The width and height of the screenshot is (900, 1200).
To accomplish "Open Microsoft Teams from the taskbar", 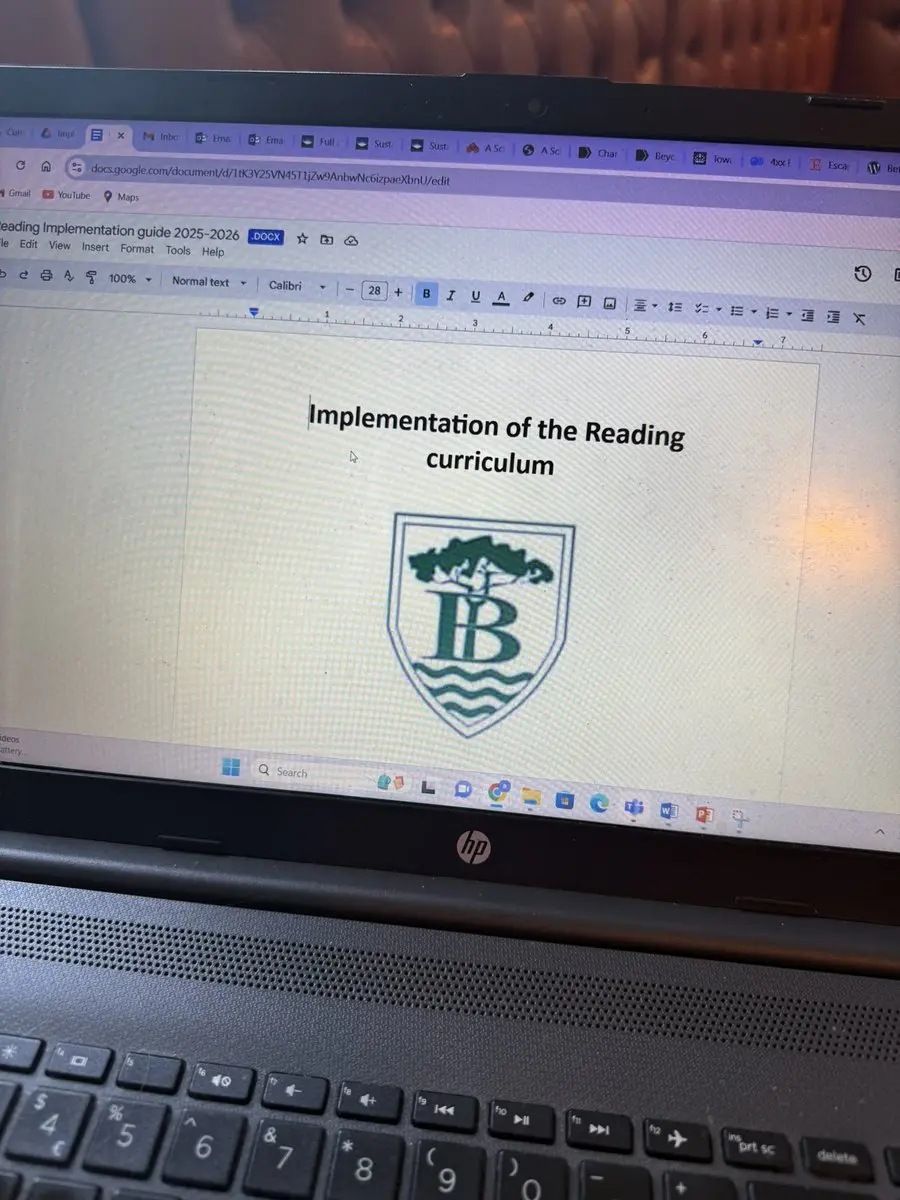I will click(x=633, y=806).
